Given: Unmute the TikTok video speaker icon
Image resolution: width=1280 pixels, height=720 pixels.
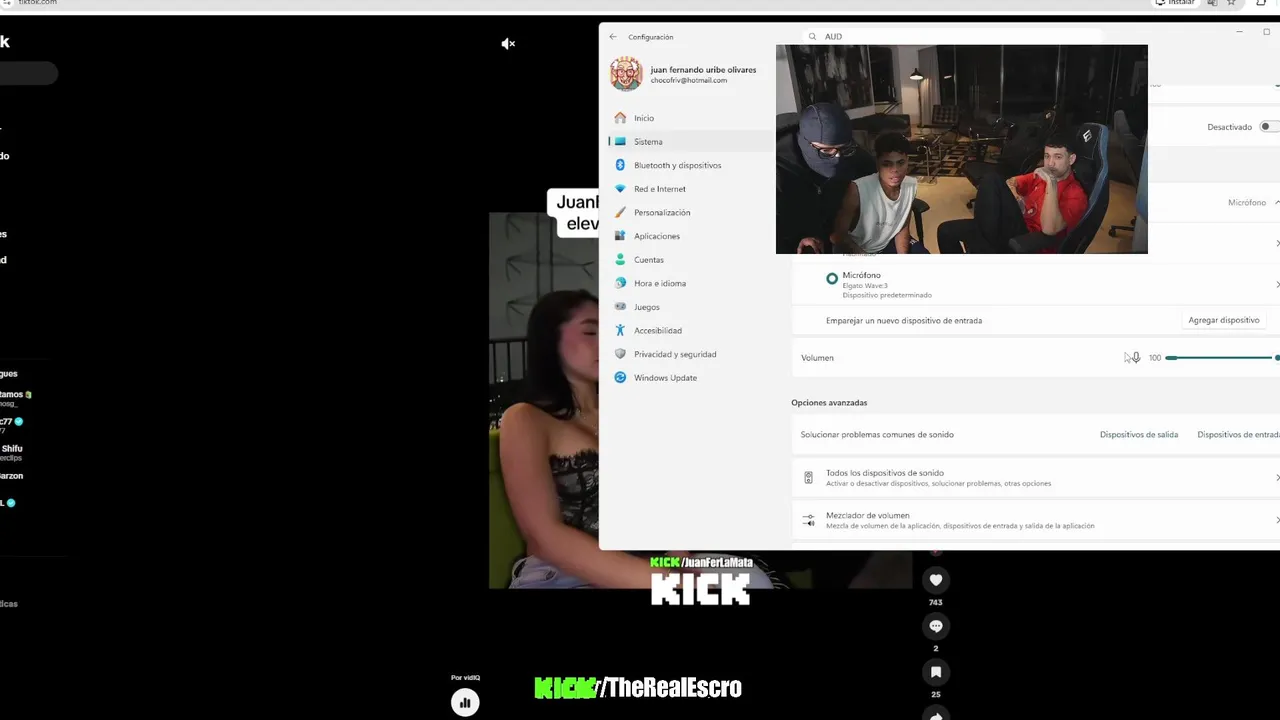Looking at the screenshot, I should coord(508,44).
